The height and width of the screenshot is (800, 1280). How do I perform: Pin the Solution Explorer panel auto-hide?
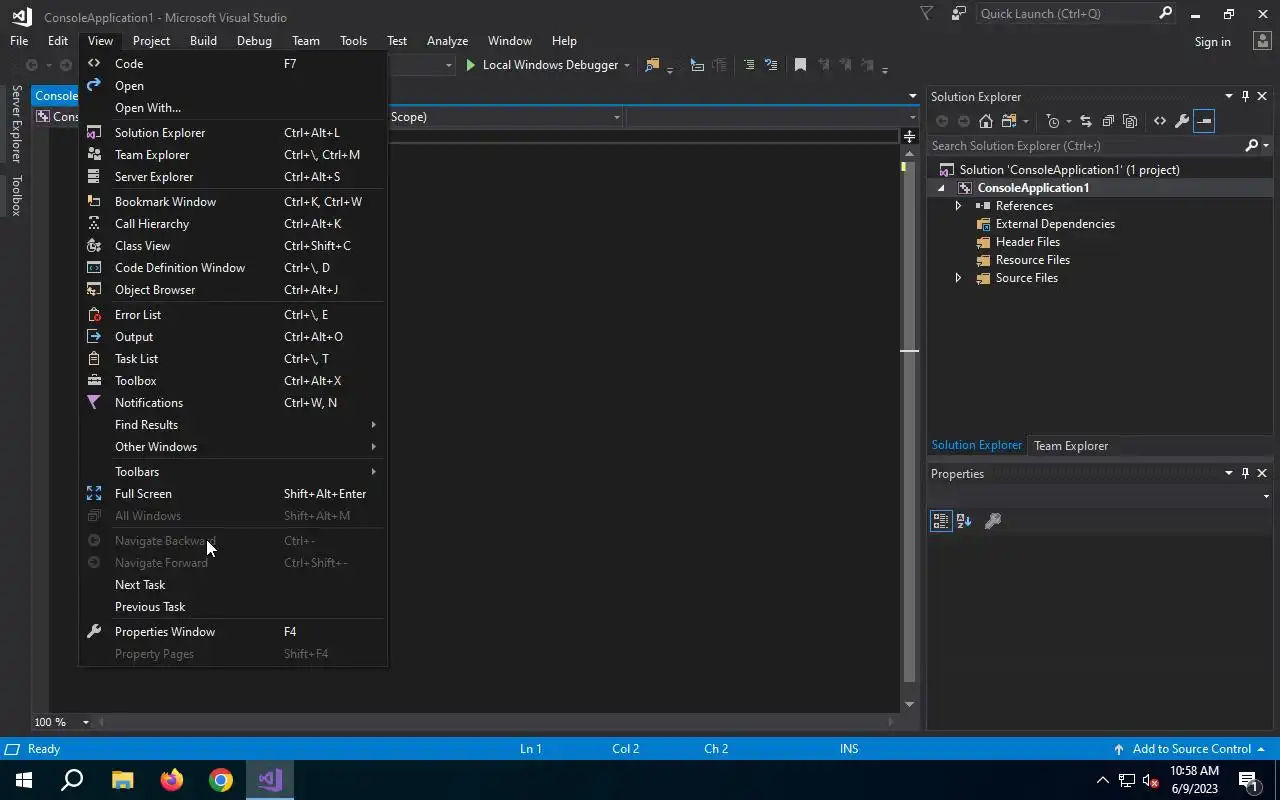[x=1245, y=97]
